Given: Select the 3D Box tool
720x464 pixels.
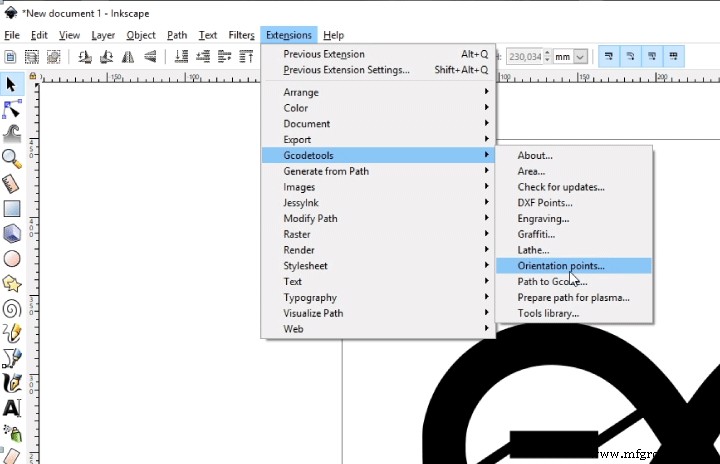Looking at the screenshot, I should (12, 233).
